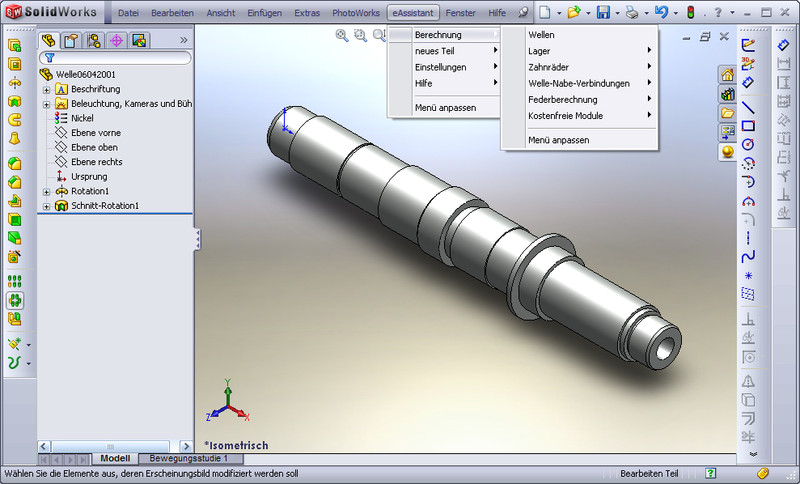Select Ebene vorne in feature tree
The height and width of the screenshot is (484, 800).
96,132
